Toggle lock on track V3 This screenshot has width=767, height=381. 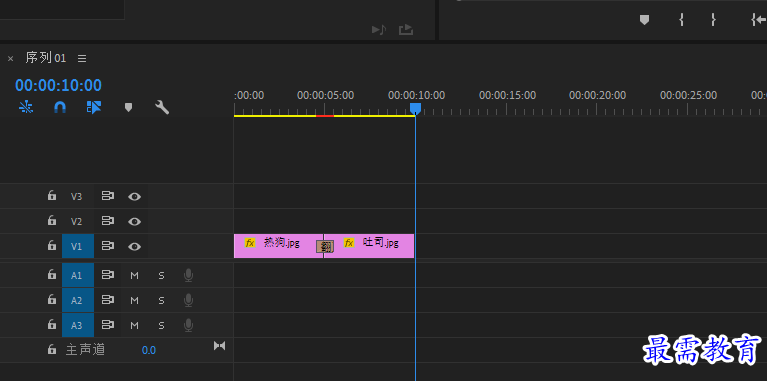(51, 196)
